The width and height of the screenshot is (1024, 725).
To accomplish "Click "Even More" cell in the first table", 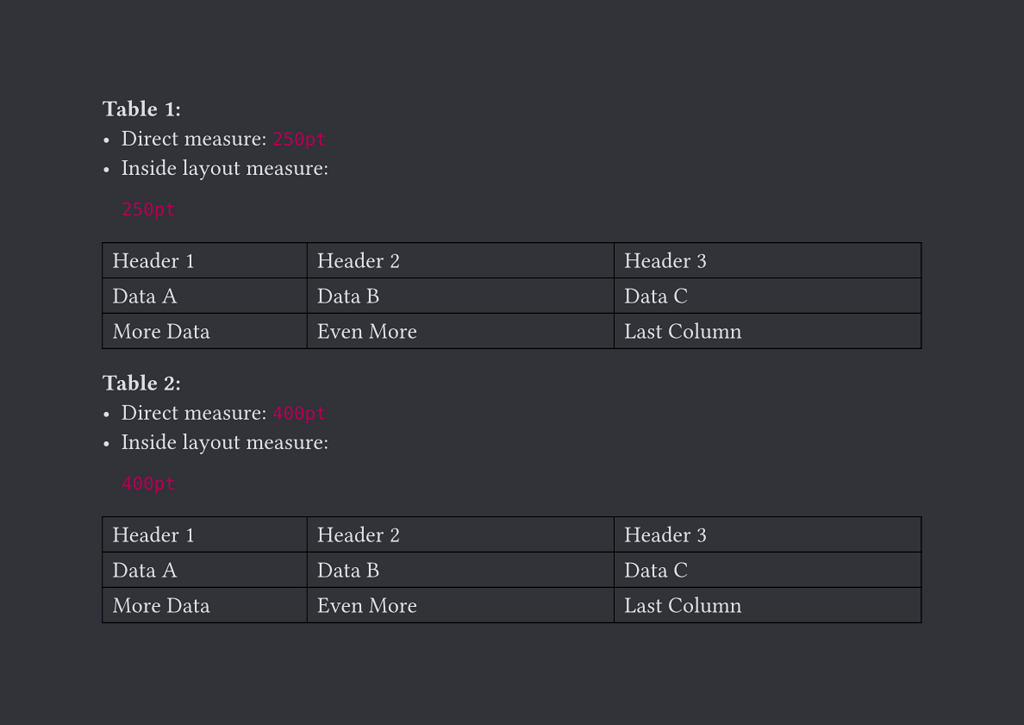I will click(x=367, y=332).
